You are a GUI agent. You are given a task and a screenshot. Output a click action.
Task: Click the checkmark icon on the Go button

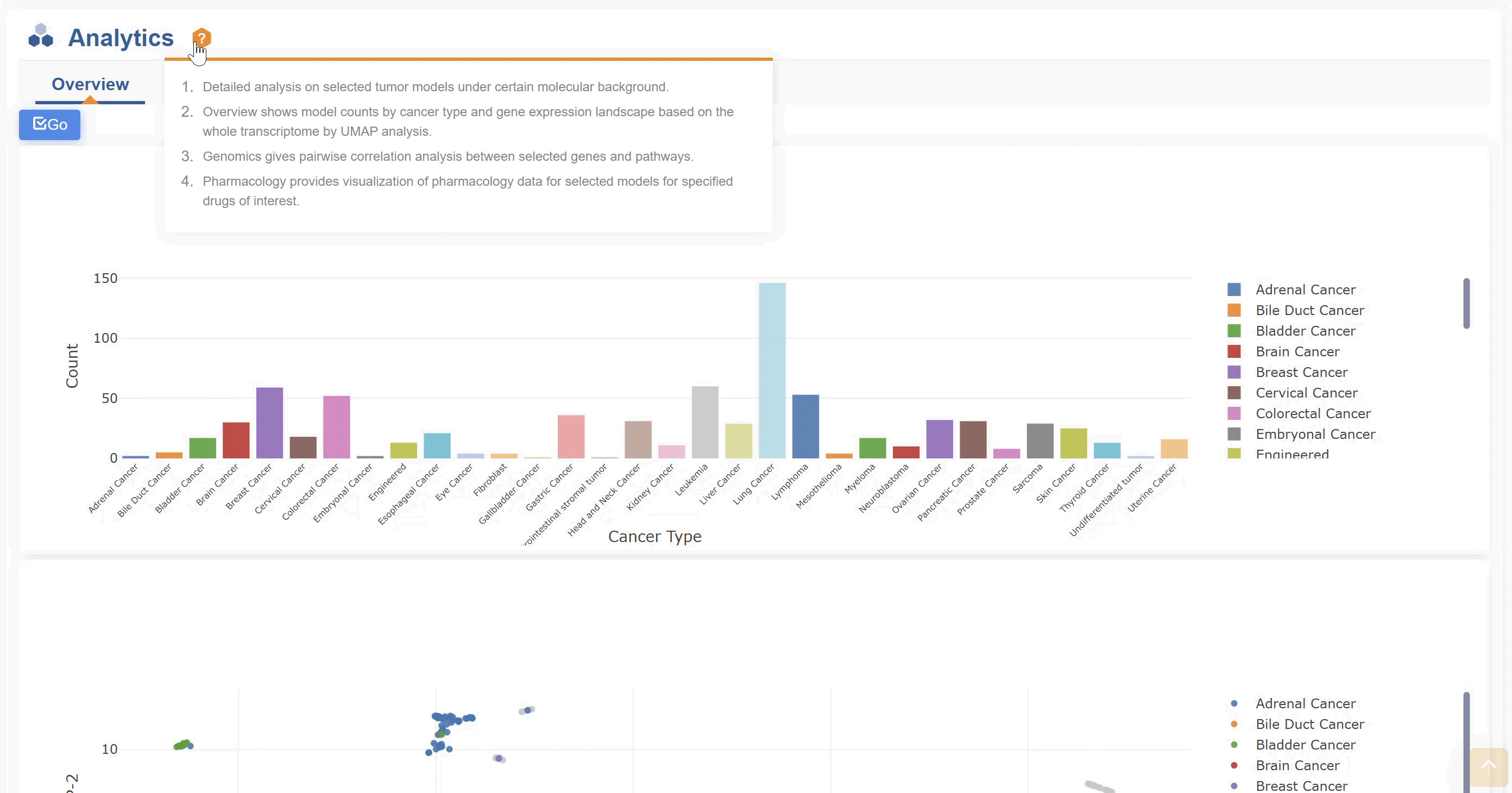[x=39, y=123]
